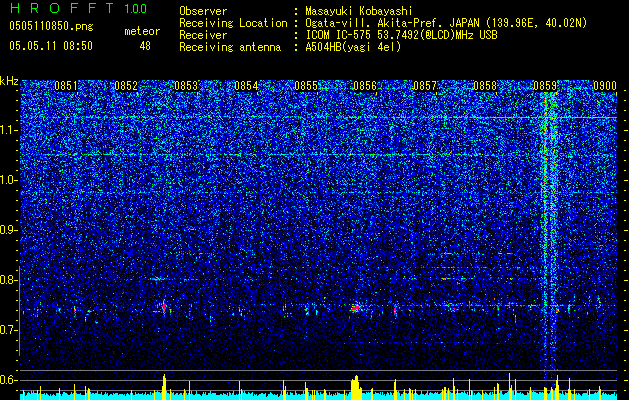Screen dimensions: 629x400
Task: Click the strong red meteor echo near 0856
Action: (355, 308)
